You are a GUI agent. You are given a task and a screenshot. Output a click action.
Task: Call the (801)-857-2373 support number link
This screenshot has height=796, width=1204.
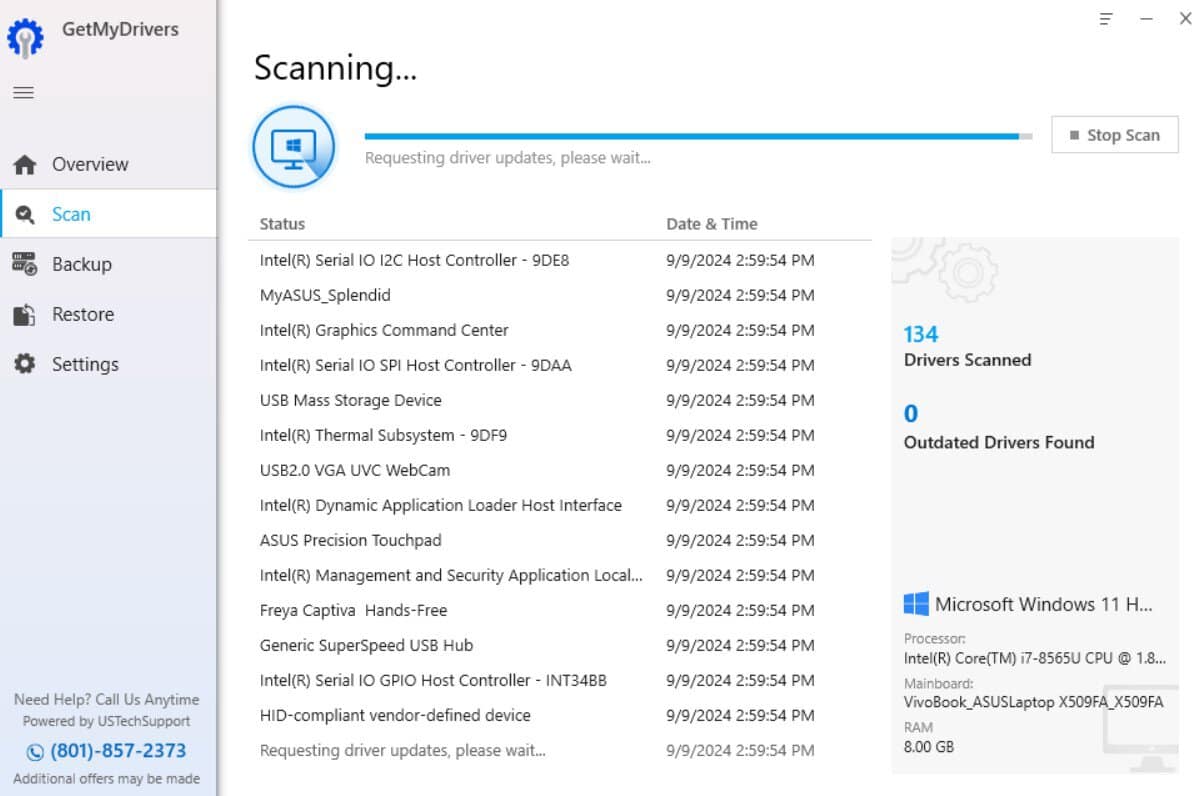click(x=119, y=751)
